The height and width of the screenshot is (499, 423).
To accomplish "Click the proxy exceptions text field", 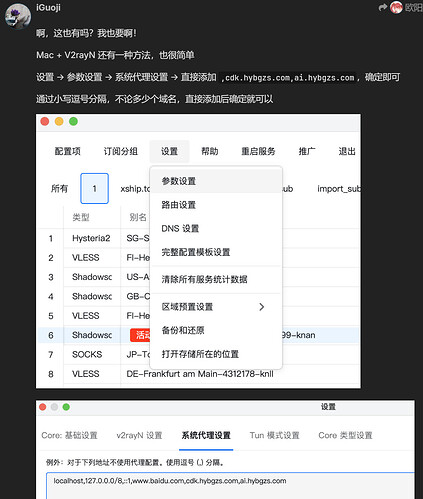I will pos(230,485).
